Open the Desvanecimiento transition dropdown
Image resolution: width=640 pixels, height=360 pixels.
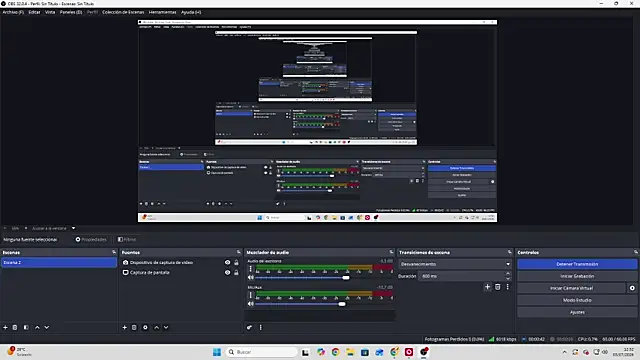(x=455, y=264)
